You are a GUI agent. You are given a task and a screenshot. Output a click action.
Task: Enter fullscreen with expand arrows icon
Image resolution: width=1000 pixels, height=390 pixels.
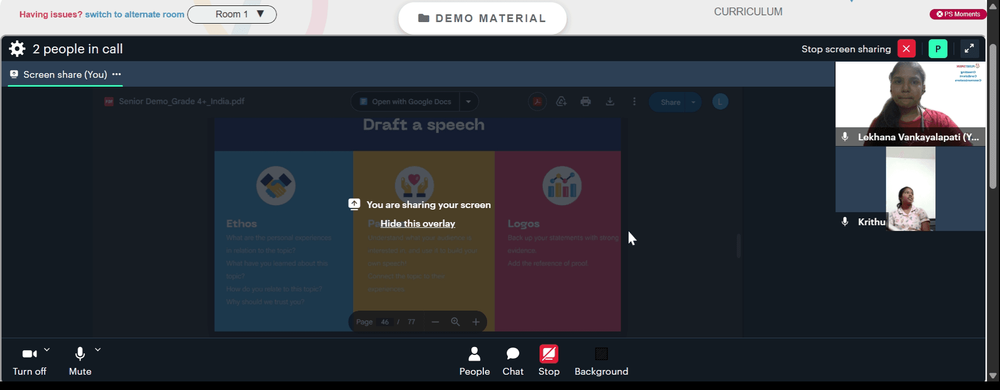(x=969, y=49)
